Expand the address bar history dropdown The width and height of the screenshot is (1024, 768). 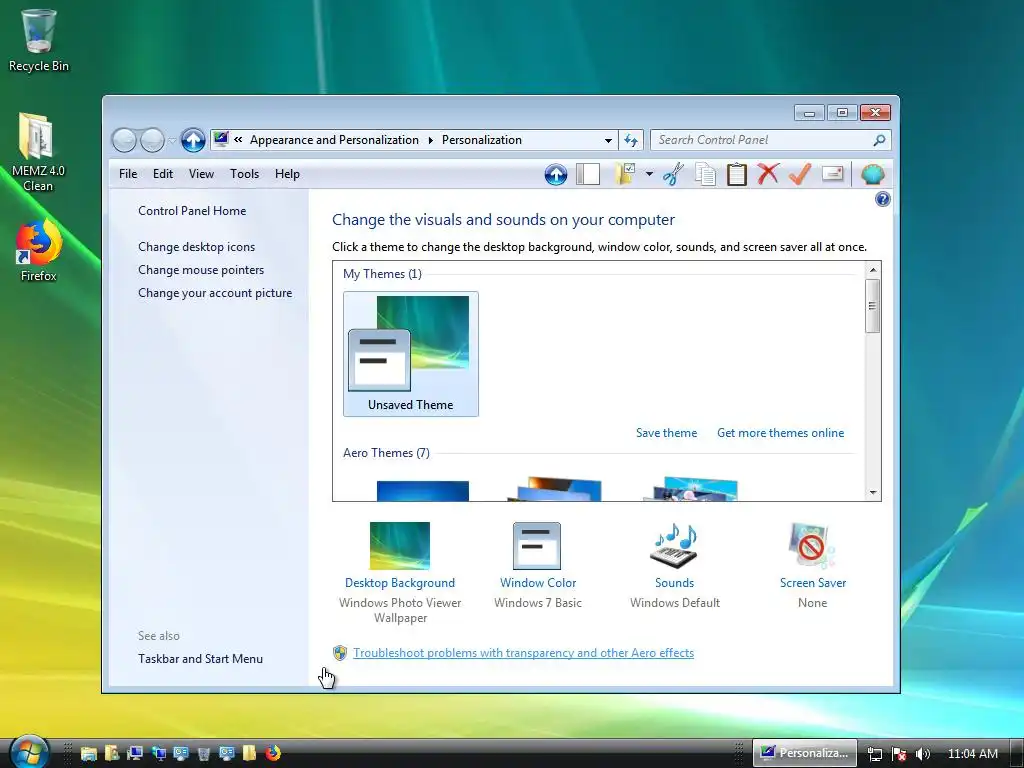click(x=608, y=140)
